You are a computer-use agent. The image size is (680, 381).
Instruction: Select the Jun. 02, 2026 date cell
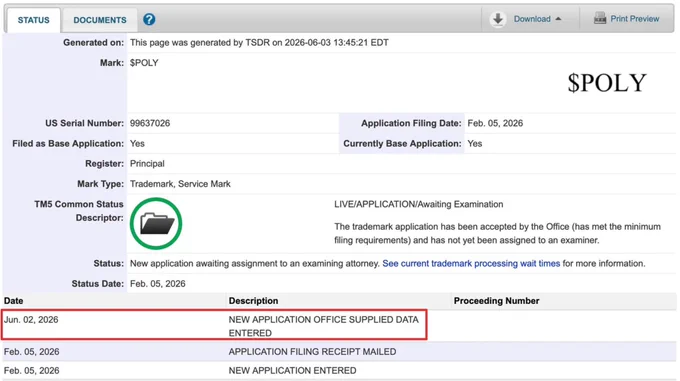pos(31,319)
